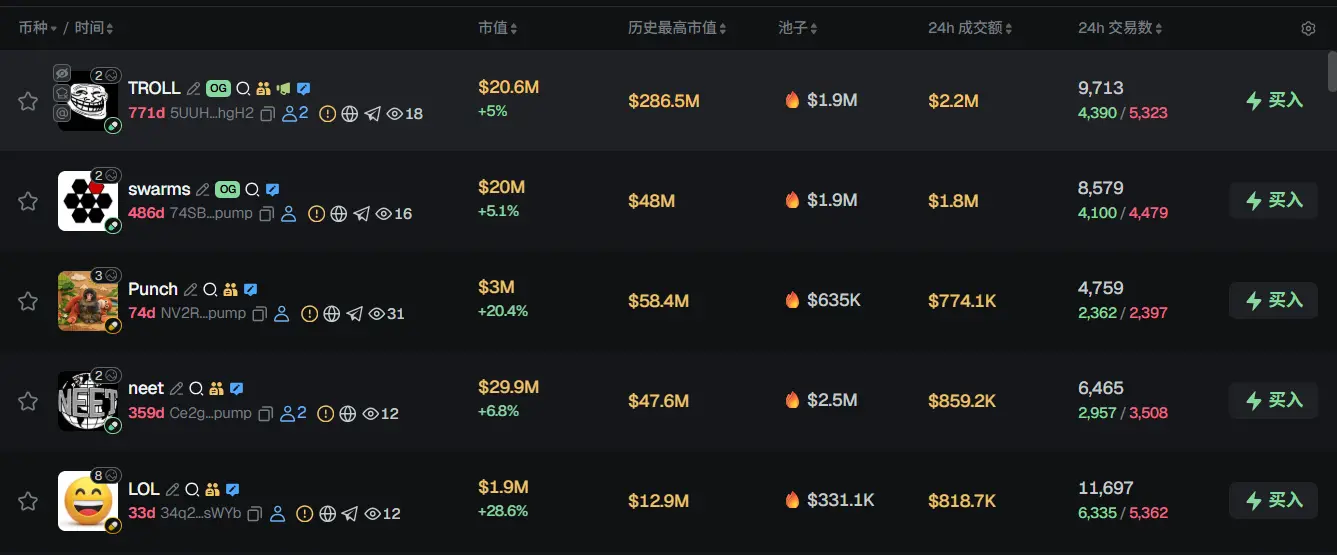Sort by 历史最高市值 column header
Screen dimensions: 1337x555
[677, 28]
